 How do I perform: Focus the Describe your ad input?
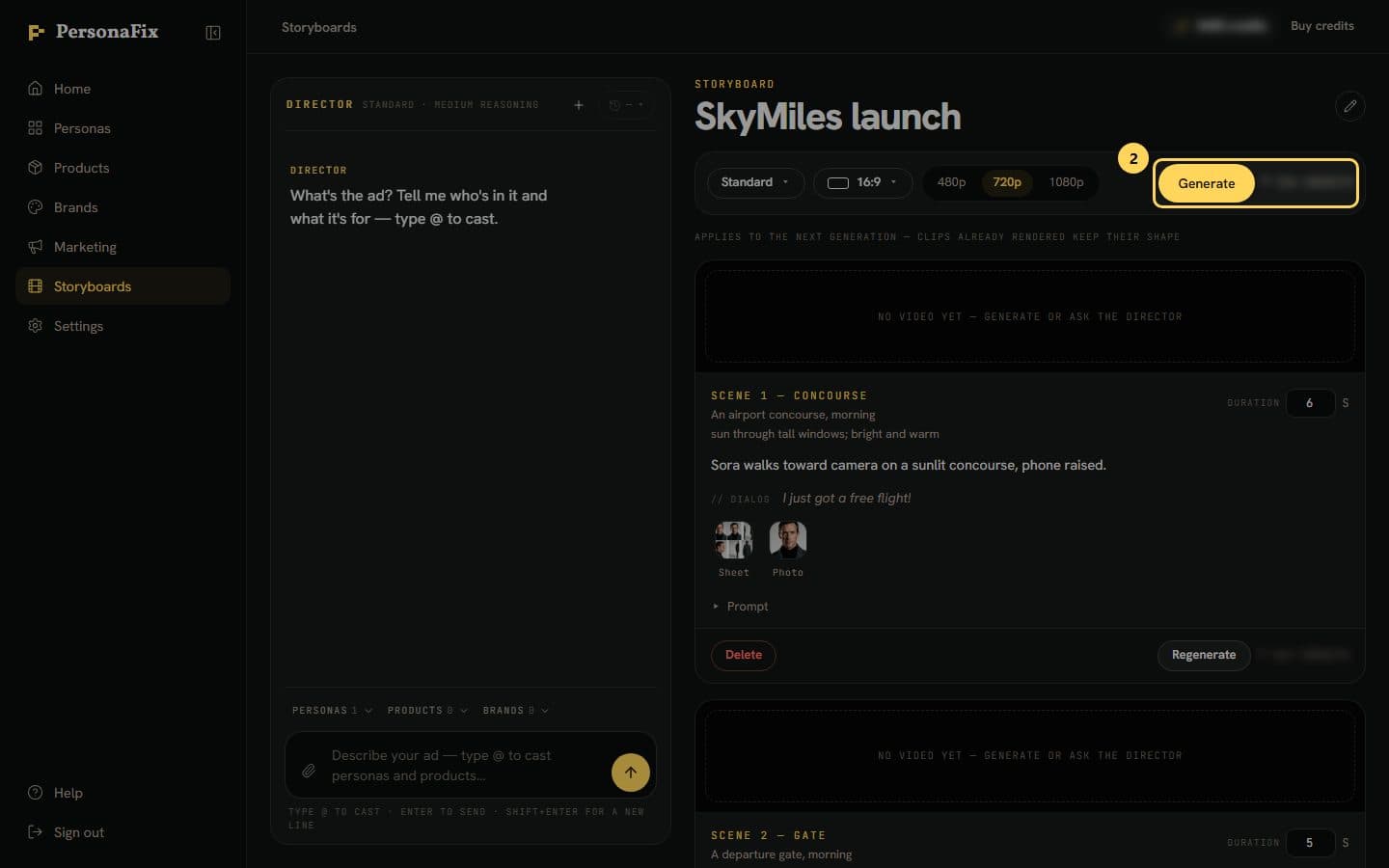466,766
